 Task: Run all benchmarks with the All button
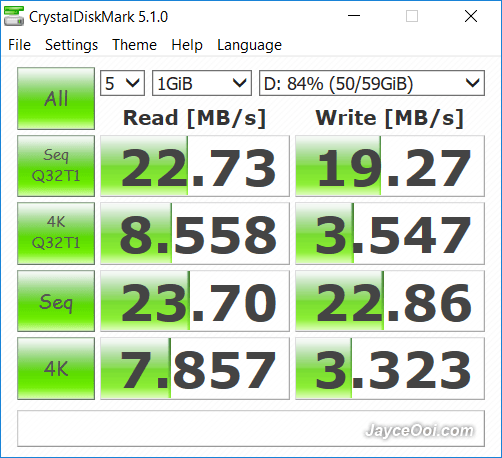click(x=56, y=98)
